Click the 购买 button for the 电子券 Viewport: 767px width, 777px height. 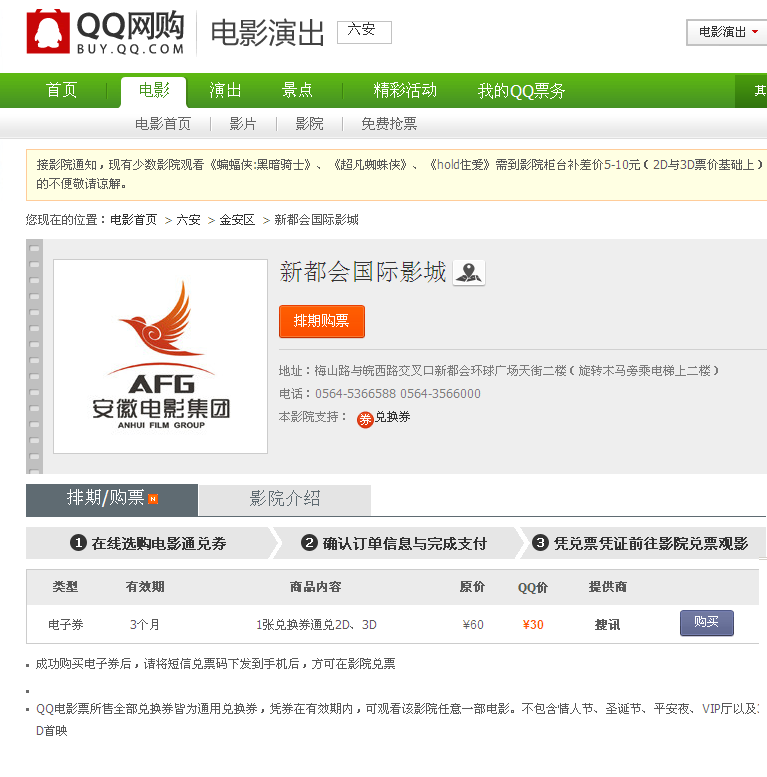[707, 623]
